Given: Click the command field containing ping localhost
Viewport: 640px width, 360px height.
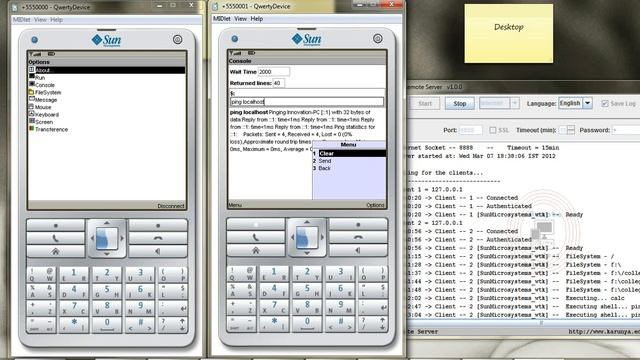Looking at the screenshot, I should coord(307,102).
